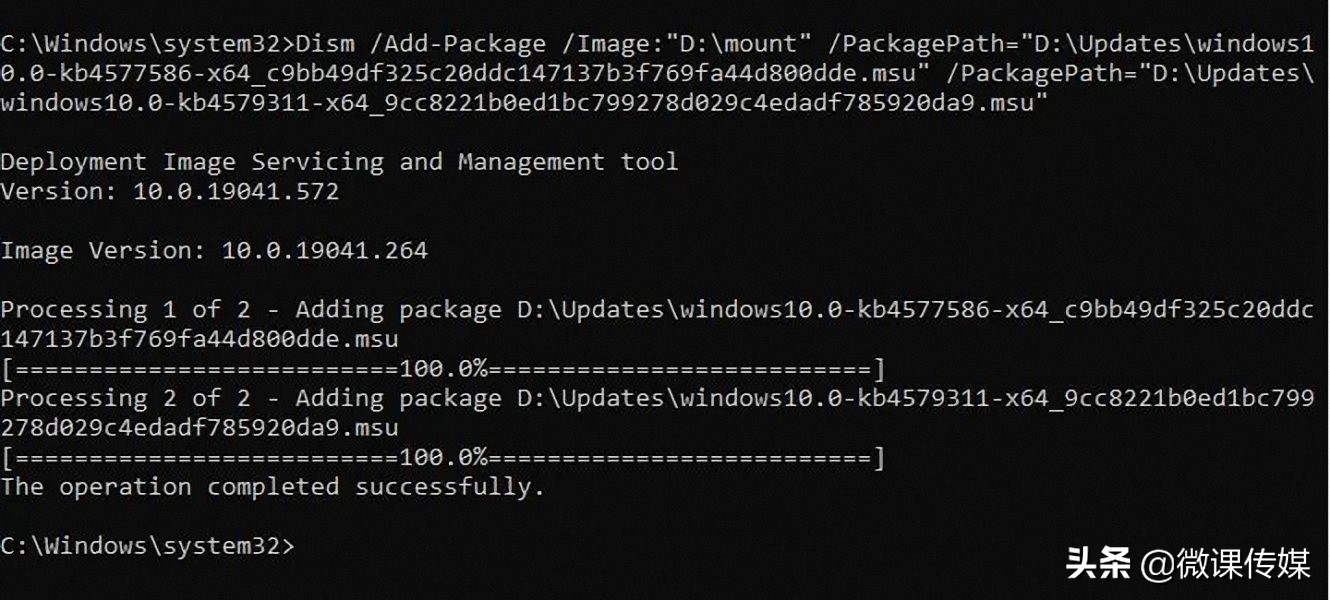Click the 278d029c4edadf785920da9.msu output line
1330x600 pixels.
(199, 428)
